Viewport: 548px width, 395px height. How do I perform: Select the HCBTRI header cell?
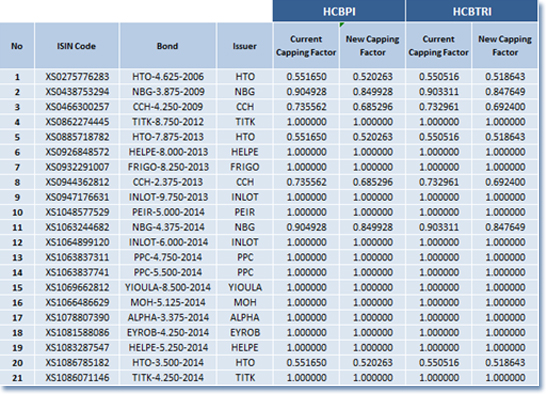click(x=472, y=11)
